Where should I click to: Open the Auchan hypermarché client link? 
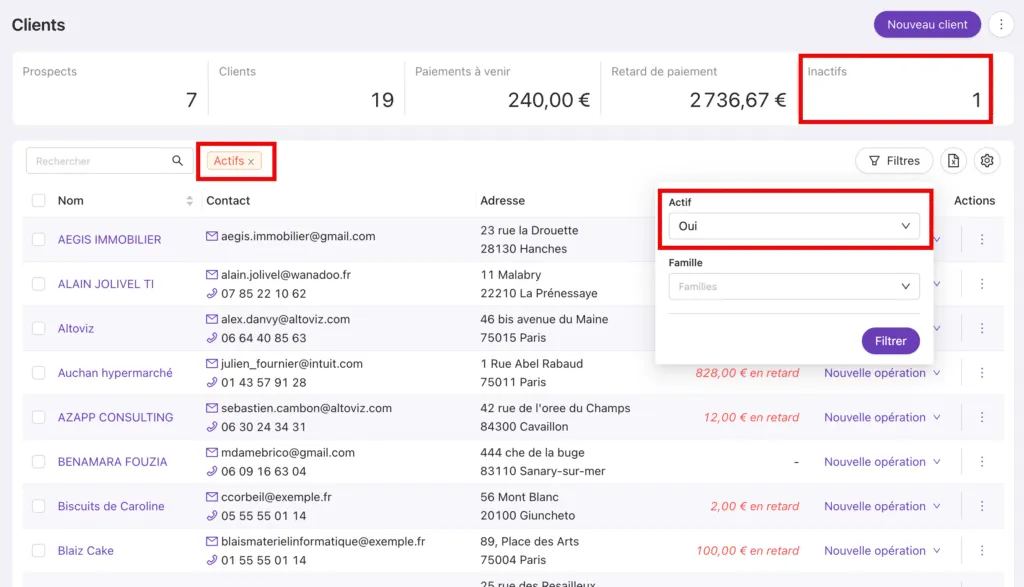tap(115, 373)
